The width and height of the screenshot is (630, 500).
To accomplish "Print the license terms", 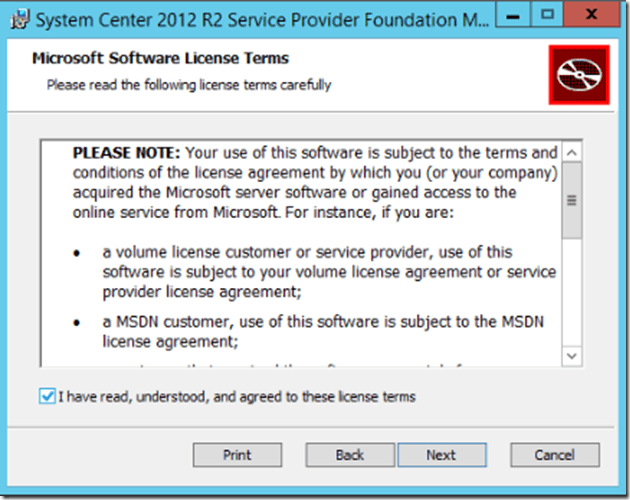I will click(237, 455).
